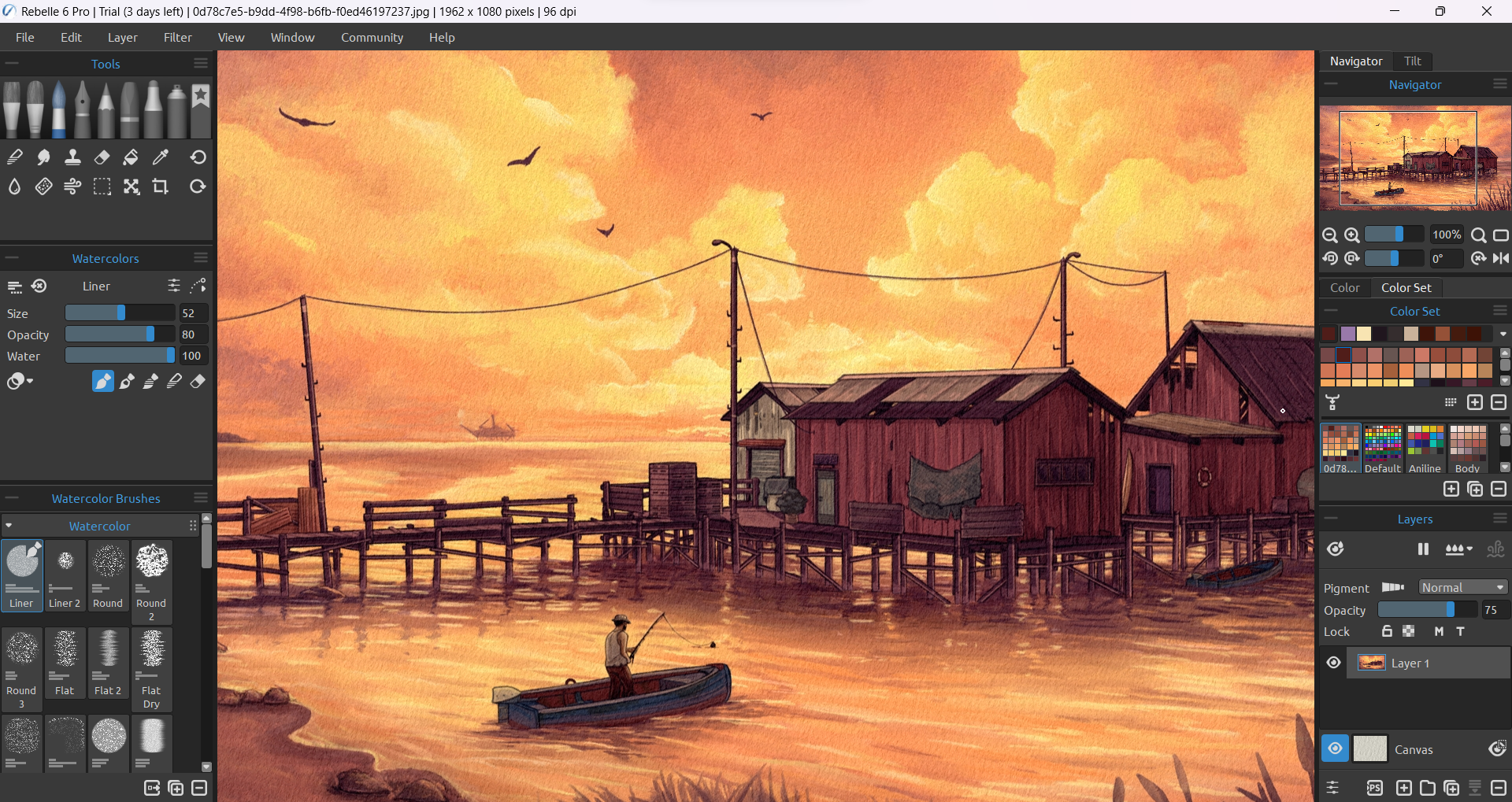Image resolution: width=1512 pixels, height=802 pixels.
Task: Open the Body color set
Action: click(1467, 448)
